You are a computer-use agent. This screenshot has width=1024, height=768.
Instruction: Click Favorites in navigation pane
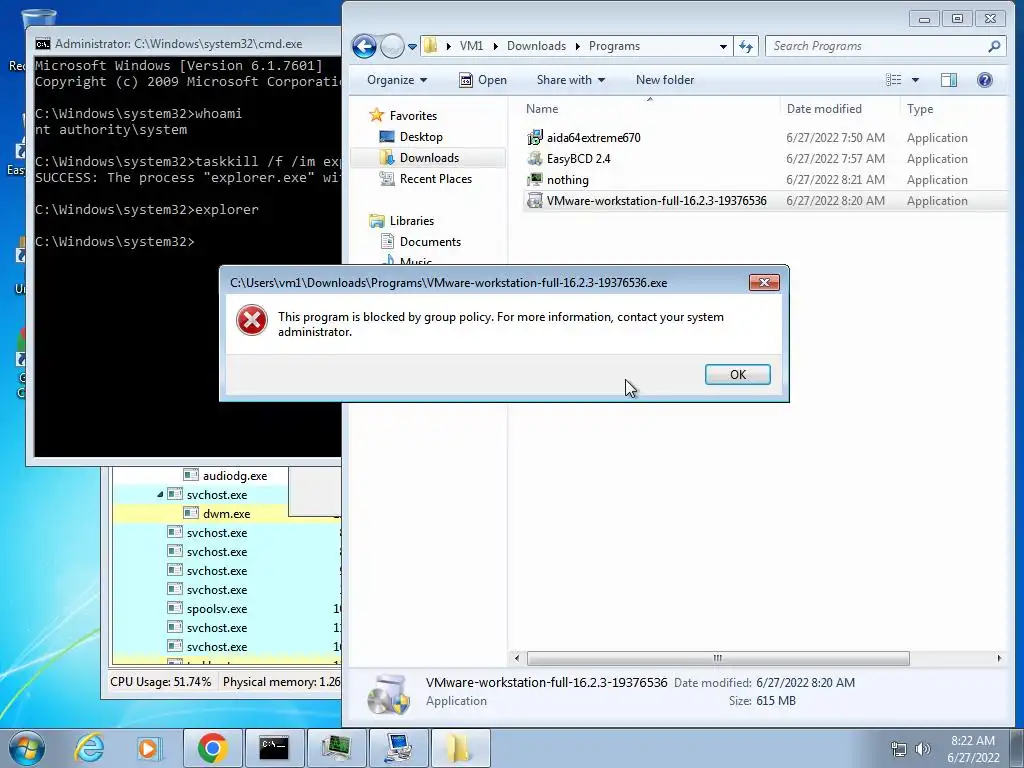[413, 116]
